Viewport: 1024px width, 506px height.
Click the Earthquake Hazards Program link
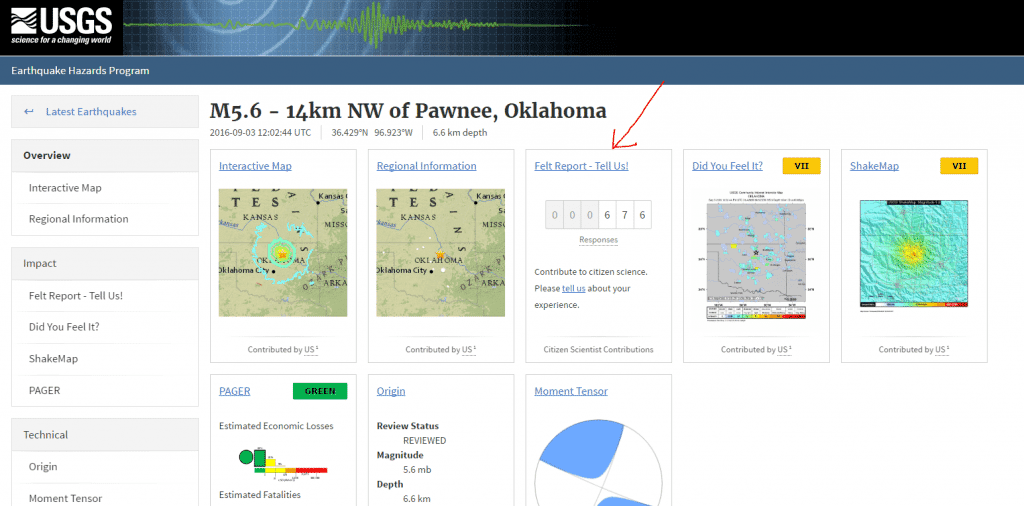click(80, 71)
